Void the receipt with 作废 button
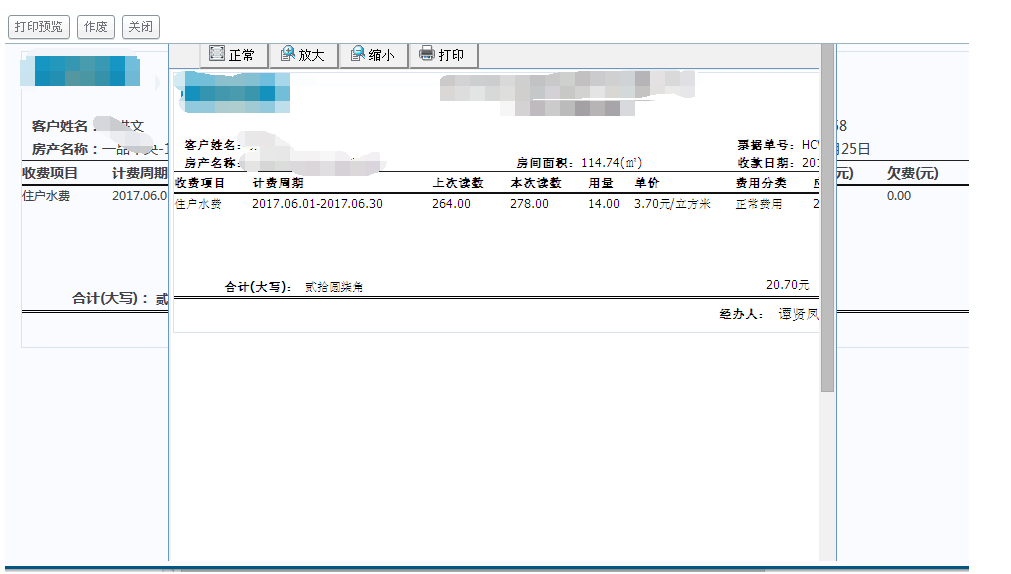 [96, 27]
